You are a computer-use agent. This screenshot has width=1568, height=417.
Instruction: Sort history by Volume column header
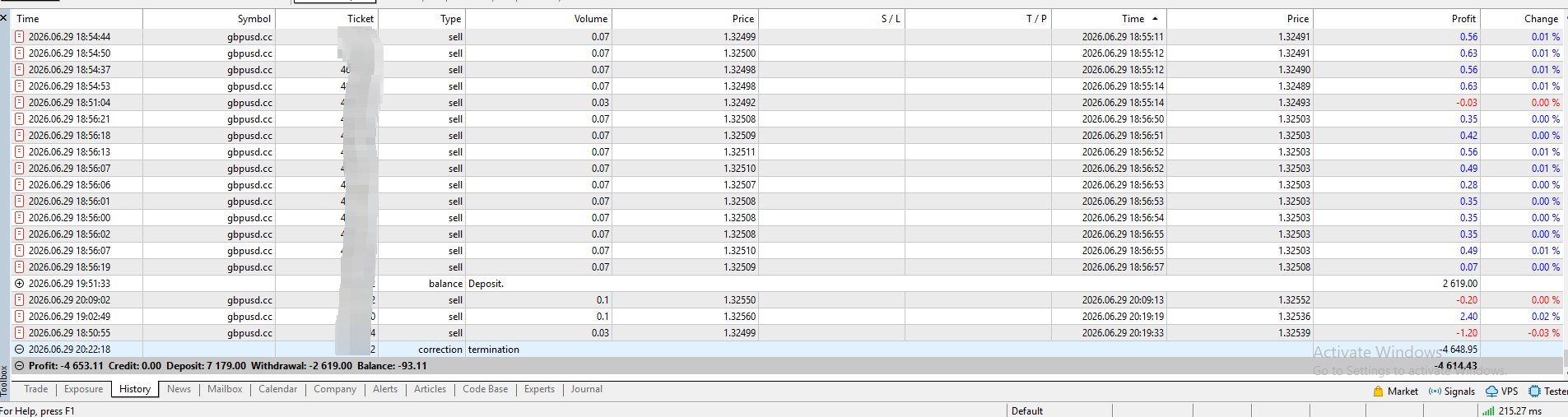(591, 19)
